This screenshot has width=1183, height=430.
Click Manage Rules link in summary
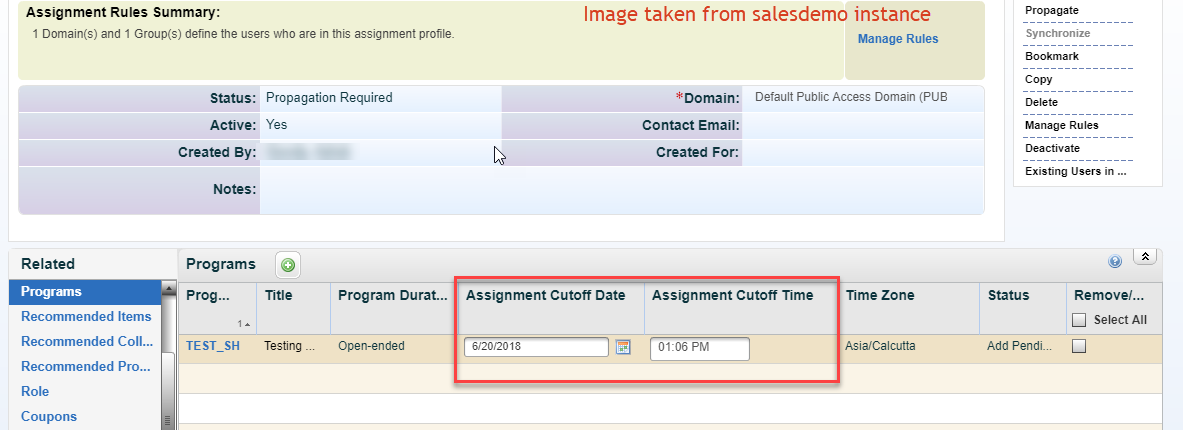click(x=898, y=38)
